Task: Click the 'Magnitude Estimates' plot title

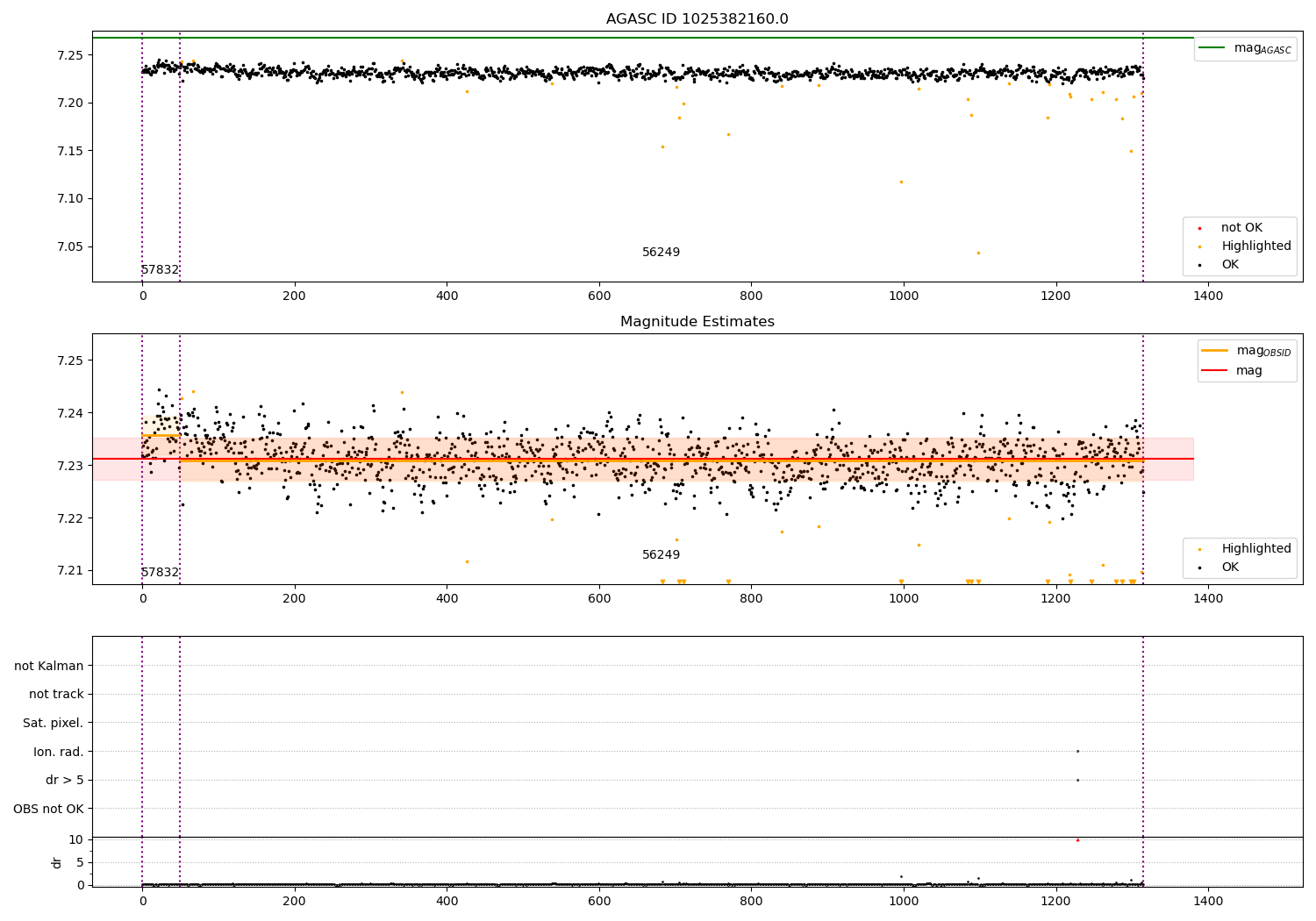Action: coord(697,322)
